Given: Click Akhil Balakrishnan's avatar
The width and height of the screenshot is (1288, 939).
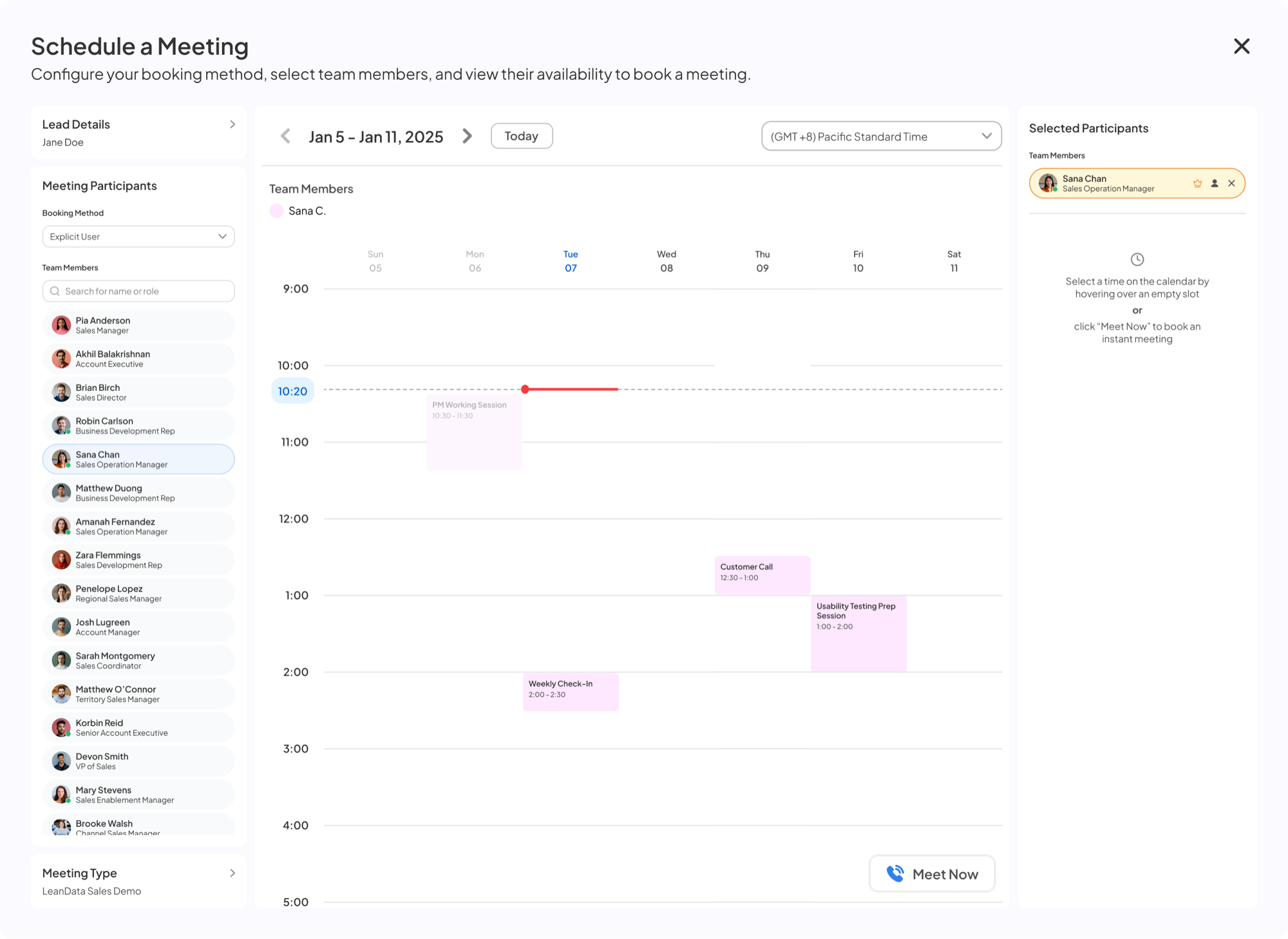Looking at the screenshot, I should point(61,359).
